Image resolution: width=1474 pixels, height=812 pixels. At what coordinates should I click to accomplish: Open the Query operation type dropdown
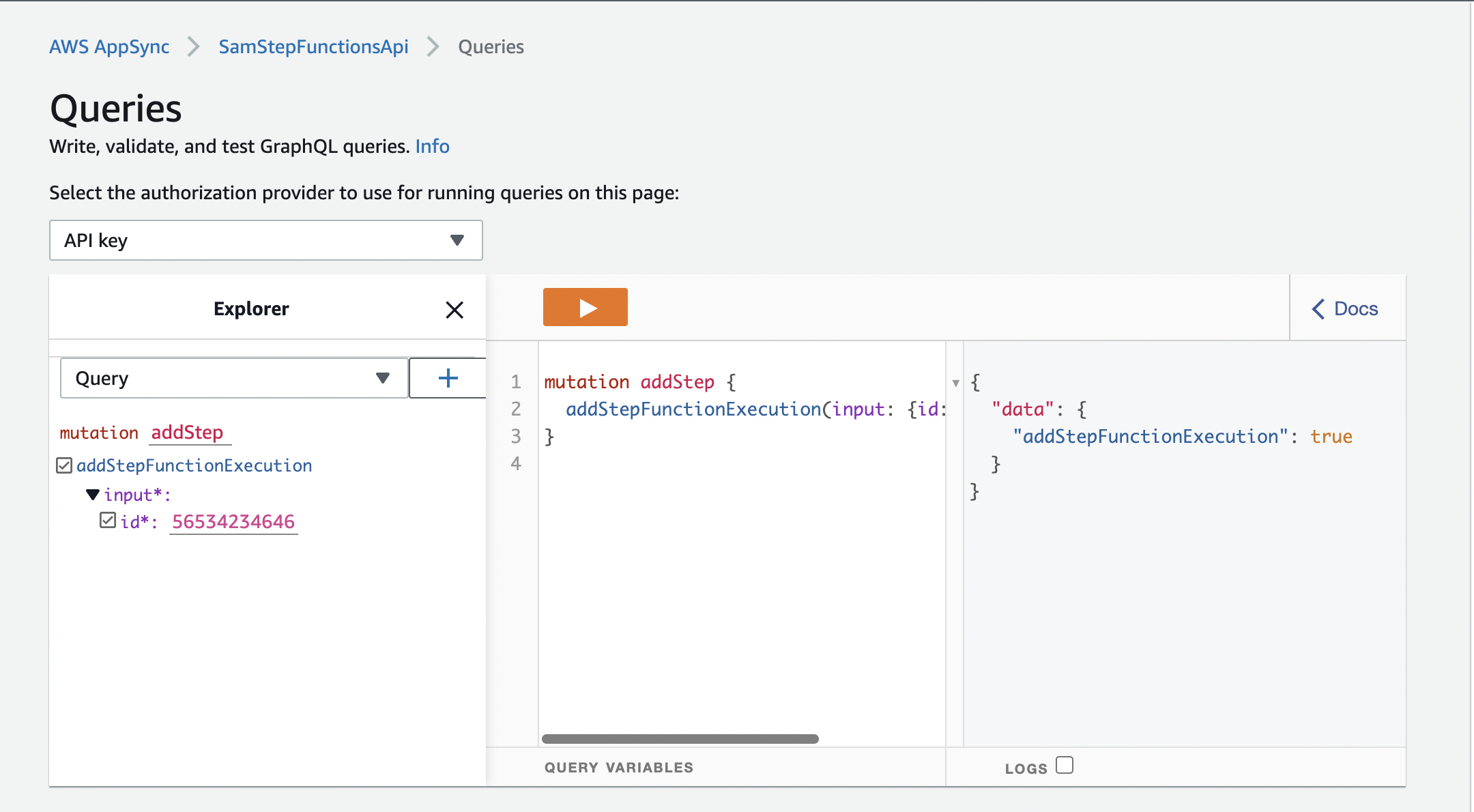(x=234, y=378)
